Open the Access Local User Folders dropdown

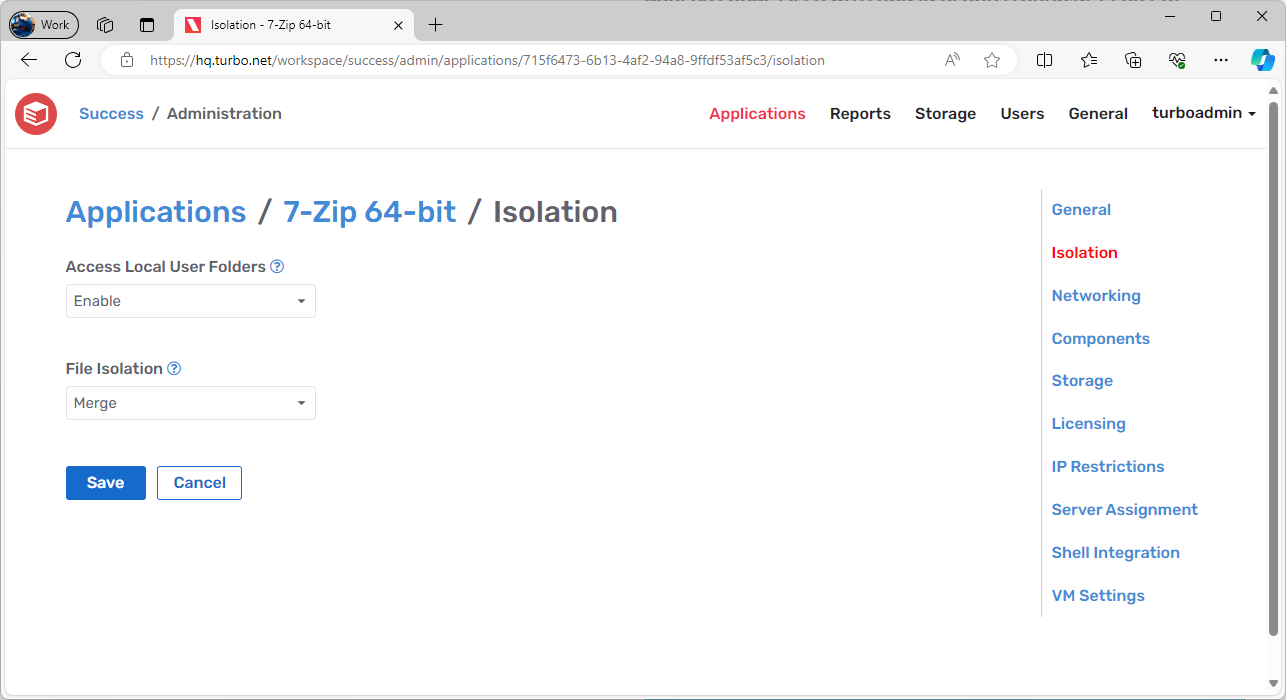190,300
